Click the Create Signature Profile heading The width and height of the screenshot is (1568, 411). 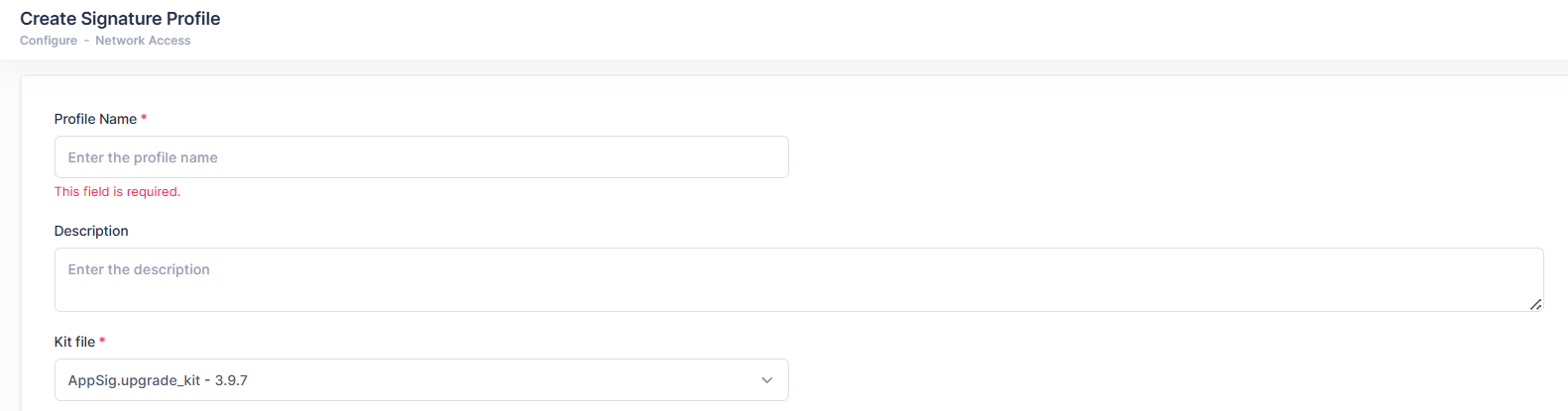pos(120,19)
